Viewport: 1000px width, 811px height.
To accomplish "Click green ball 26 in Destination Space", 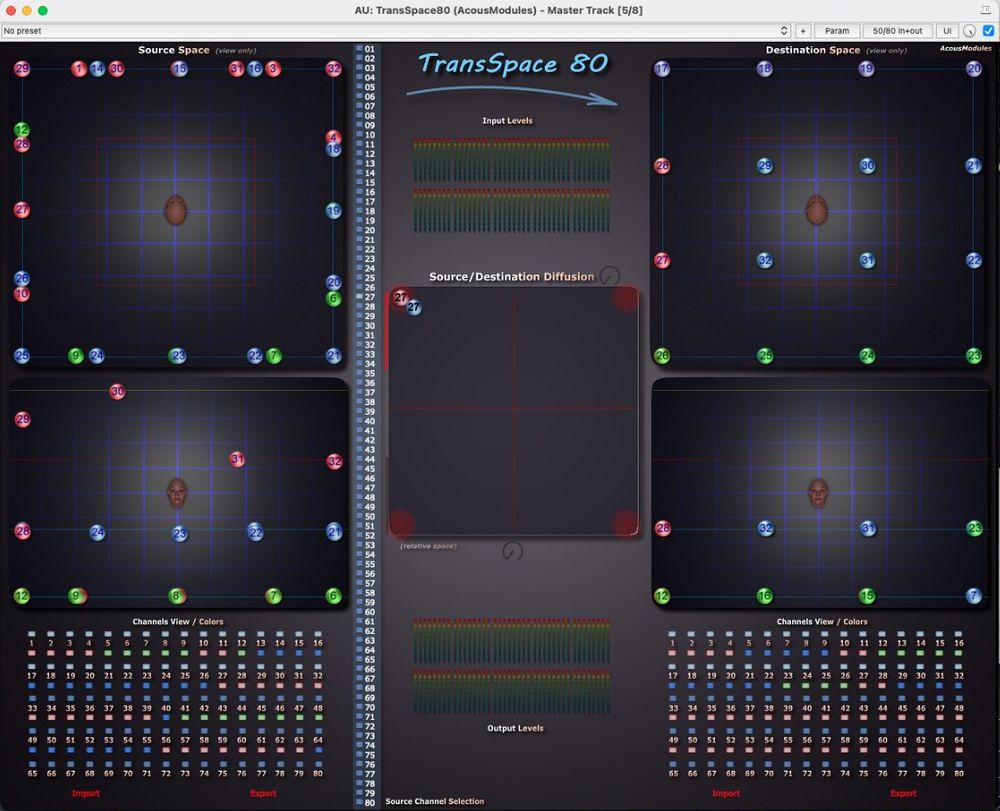I will click(x=662, y=356).
